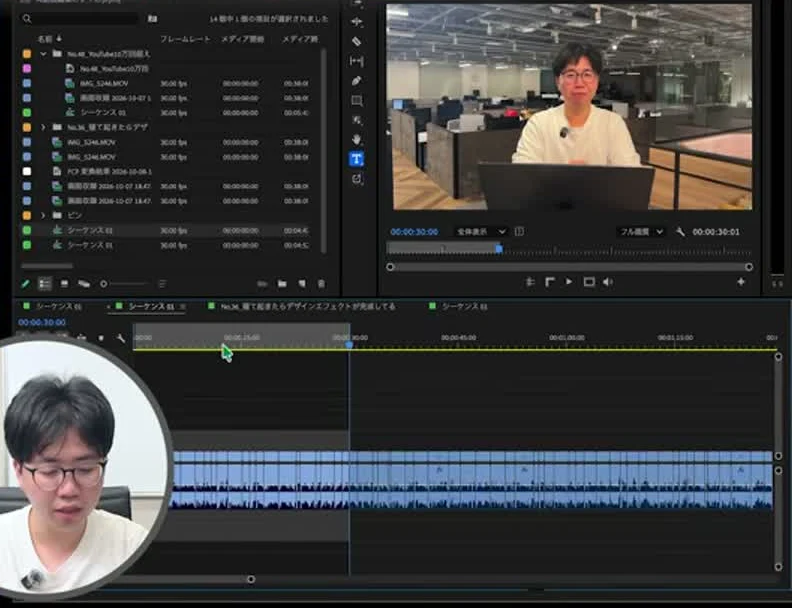This screenshot has width=792, height=608.
Task: Open the 全体表示 zoom level dropdown
Action: [x=480, y=231]
